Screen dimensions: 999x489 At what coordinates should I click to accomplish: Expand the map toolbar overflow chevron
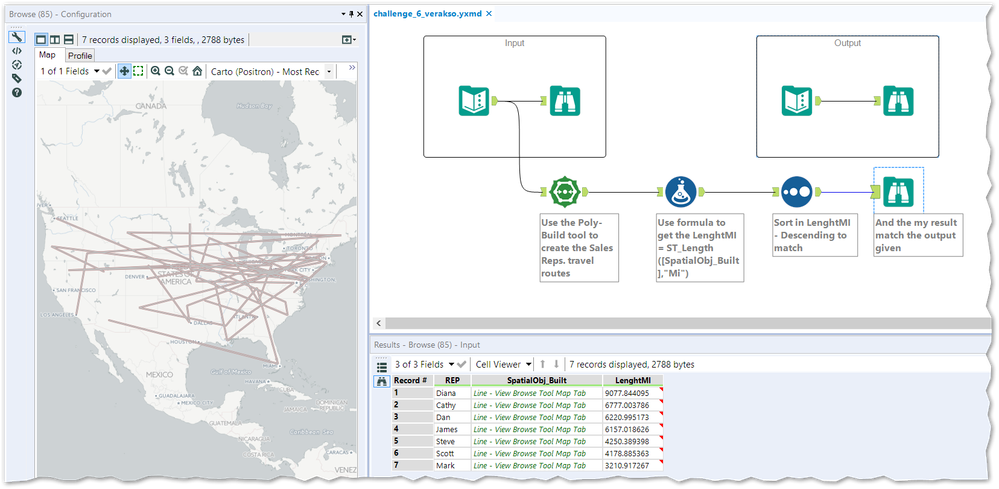tap(352, 67)
